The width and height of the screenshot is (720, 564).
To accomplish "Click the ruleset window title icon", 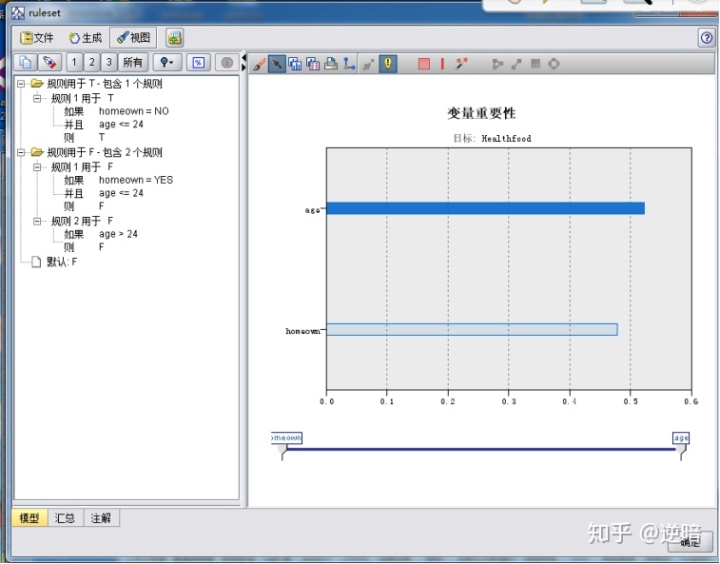I will pyautogui.click(x=18, y=13).
